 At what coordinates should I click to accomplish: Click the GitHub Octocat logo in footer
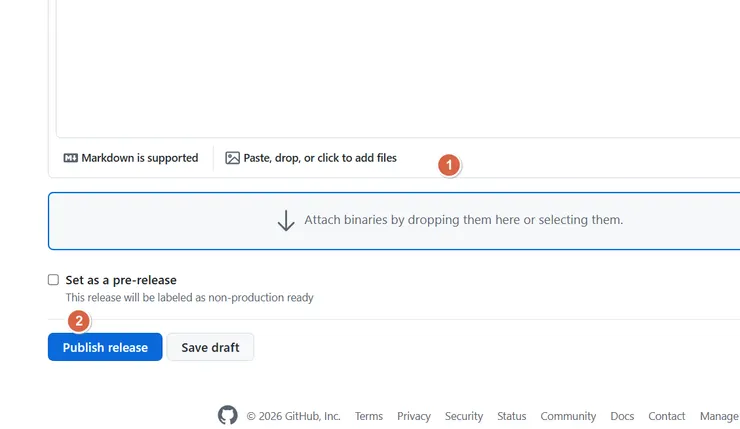click(228, 415)
